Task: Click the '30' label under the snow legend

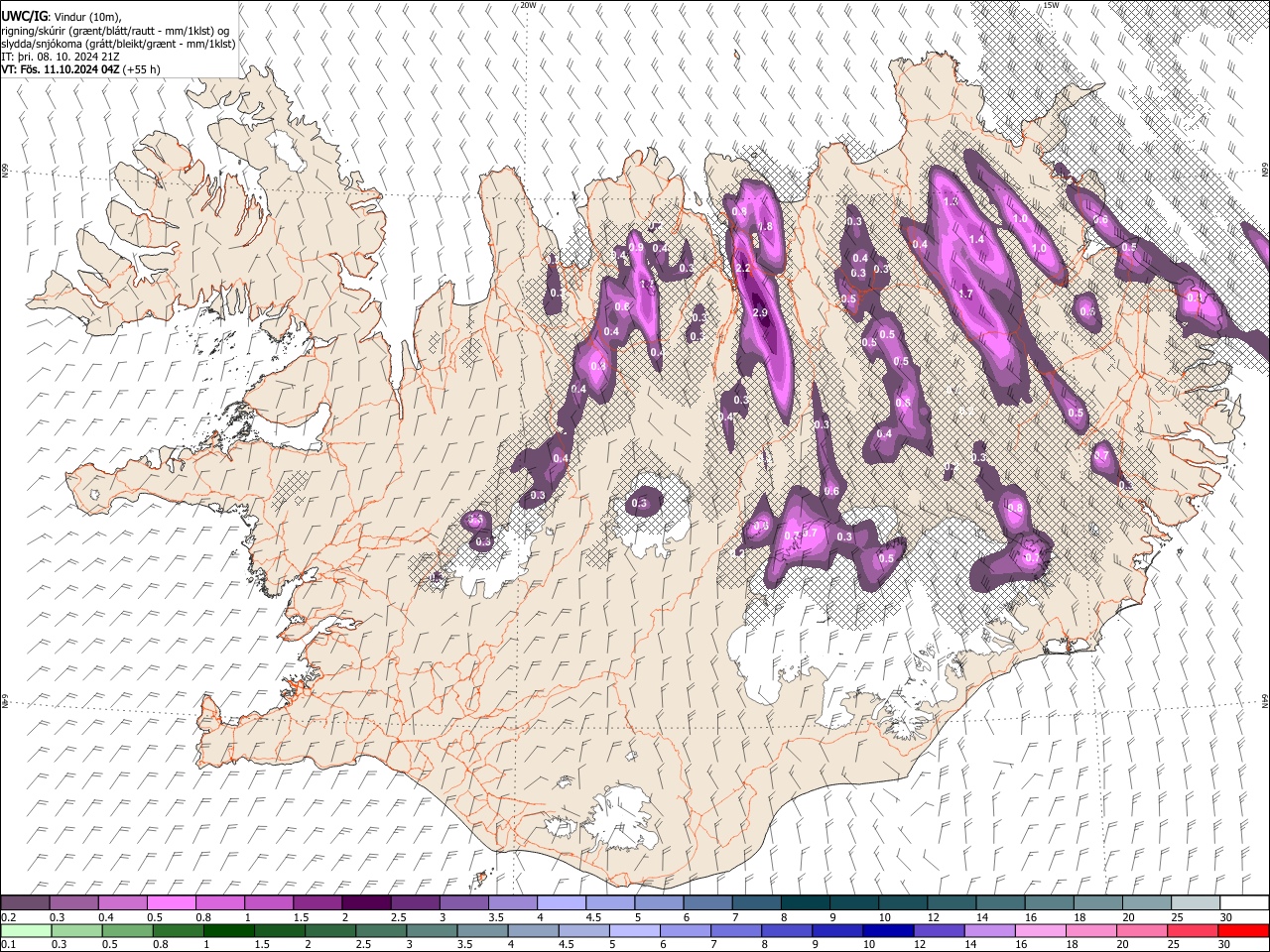Action: point(1225,917)
